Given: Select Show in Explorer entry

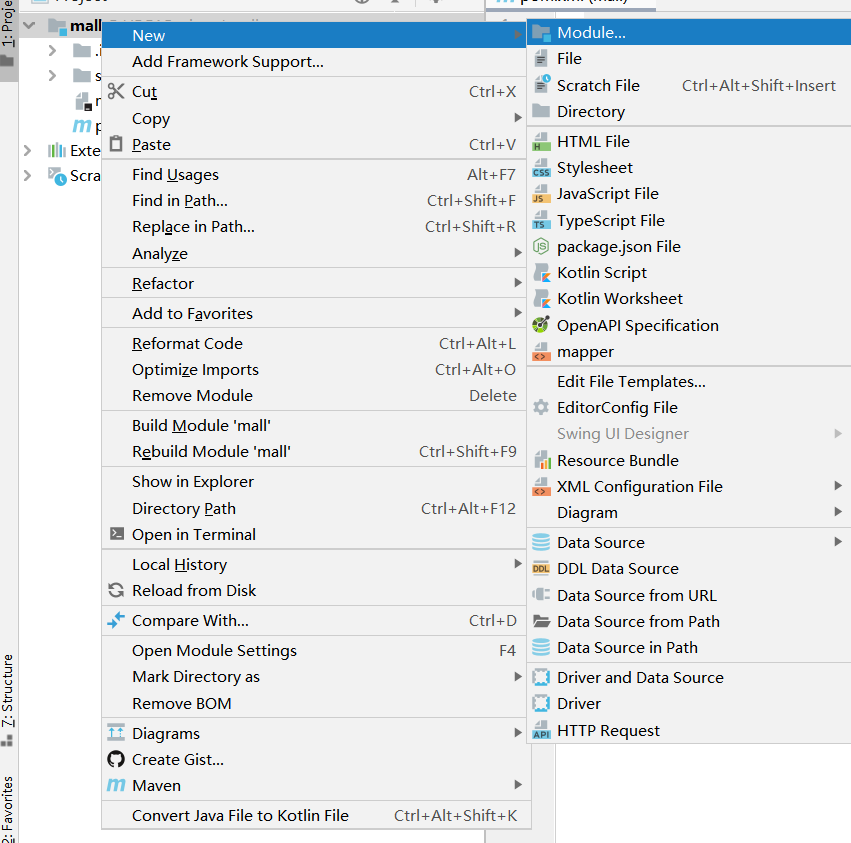Looking at the screenshot, I should click(314, 481).
